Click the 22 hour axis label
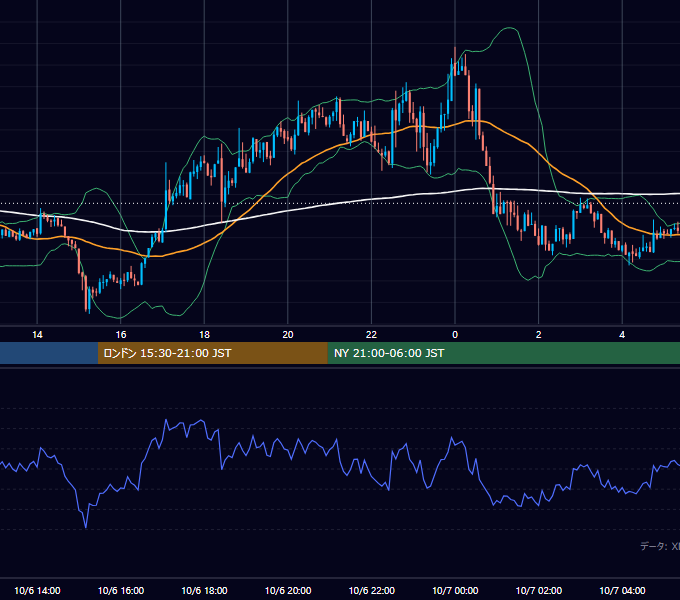 pos(371,335)
